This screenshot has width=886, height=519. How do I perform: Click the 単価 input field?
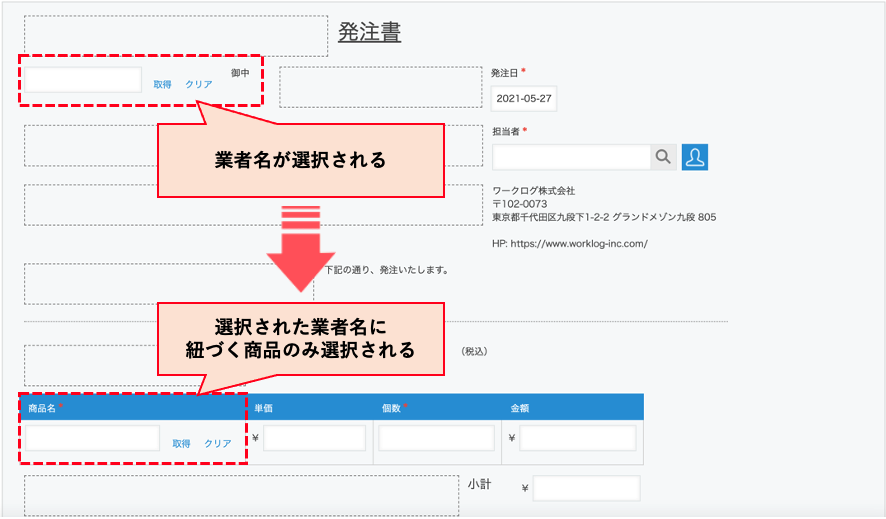(x=314, y=438)
